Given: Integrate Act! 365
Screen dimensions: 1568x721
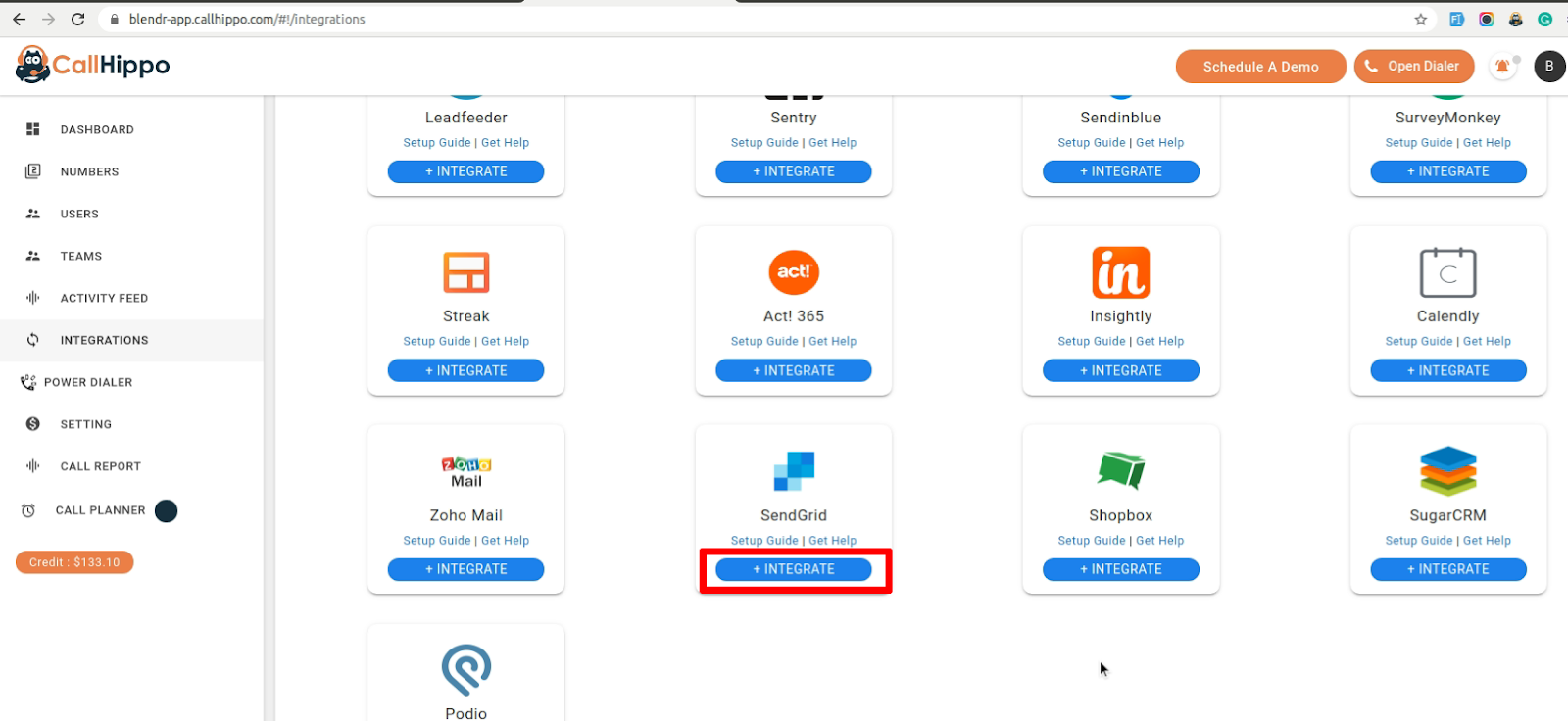Looking at the screenshot, I should pos(794,370).
